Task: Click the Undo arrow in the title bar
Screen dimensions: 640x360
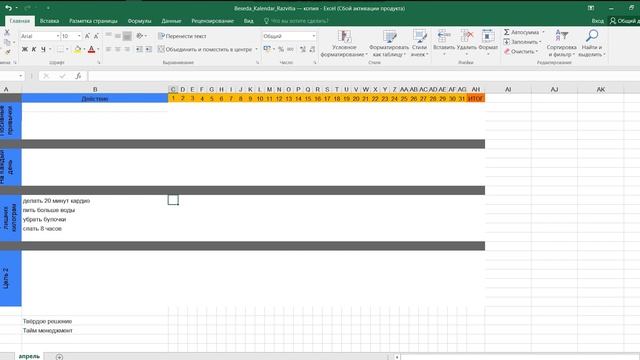Action: pyautogui.click(x=8, y=8)
